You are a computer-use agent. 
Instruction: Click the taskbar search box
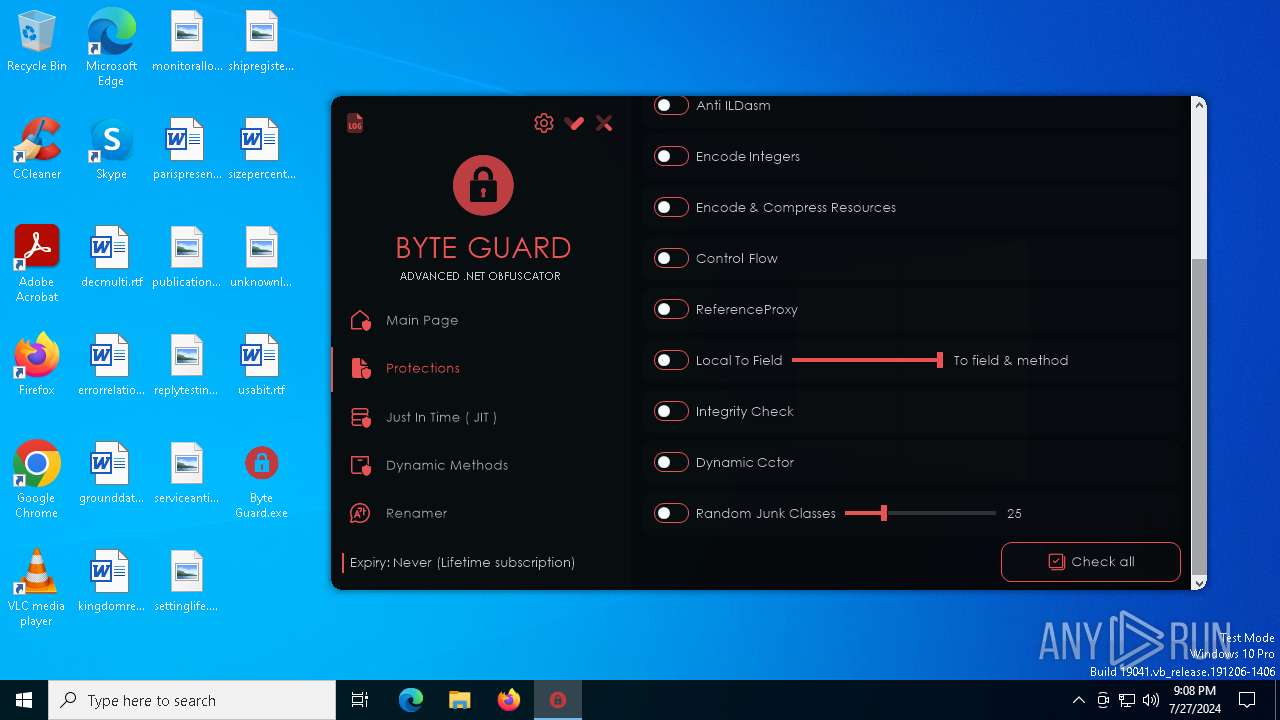pyautogui.click(x=192, y=700)
